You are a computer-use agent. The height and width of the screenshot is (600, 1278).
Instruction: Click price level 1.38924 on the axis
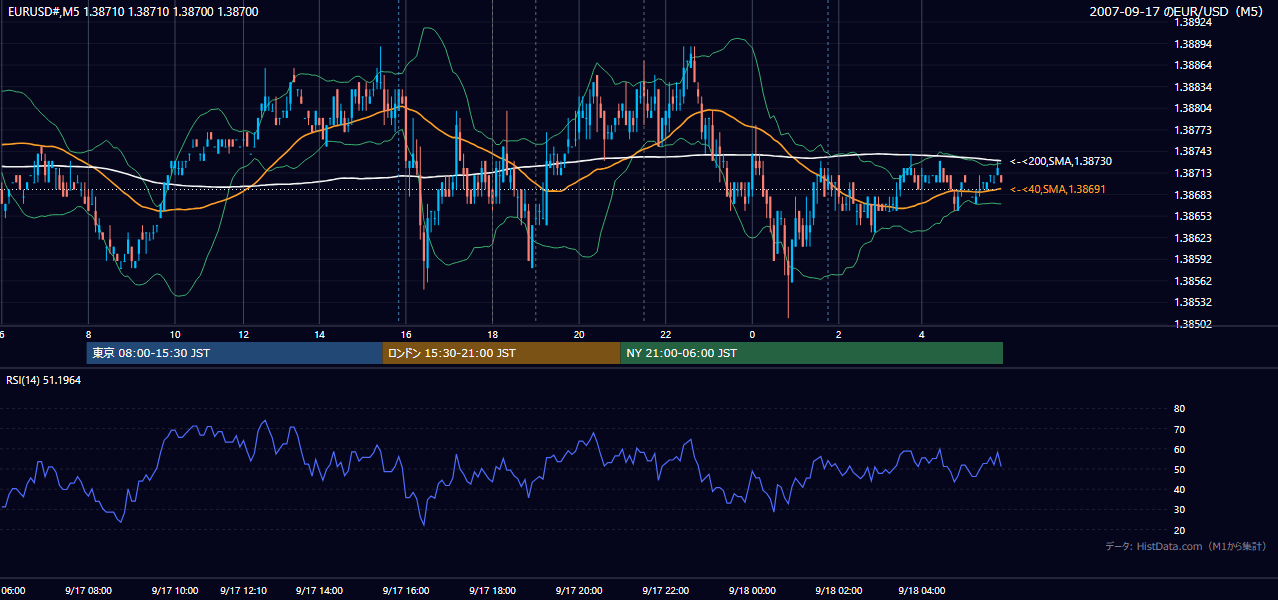coord(1194,22)
